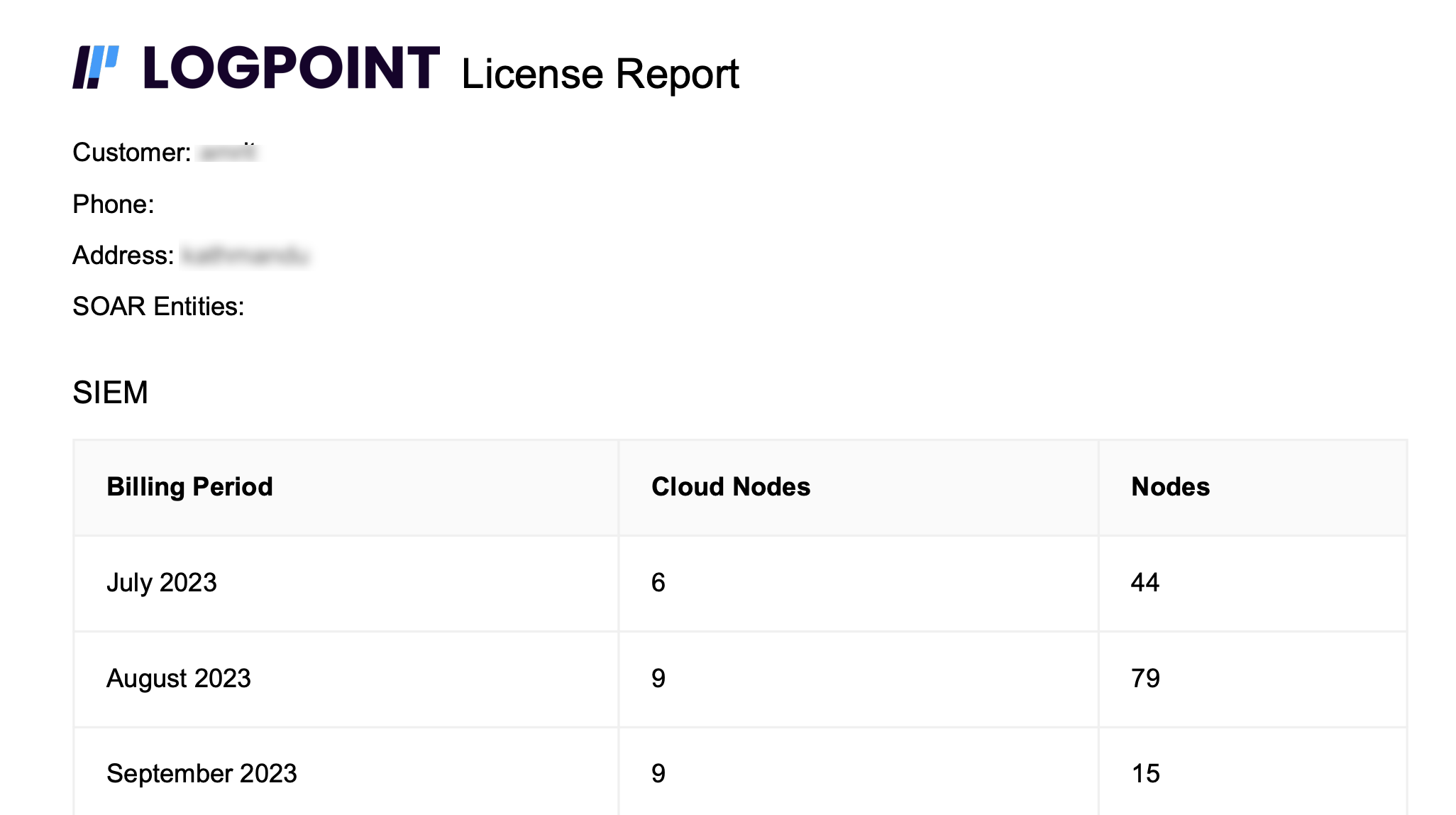Image resolution: width=1456 pixels, height=815 pixels.
Task: Click the LOGPOINT wordmark text
Action: (x=292, y=68)
